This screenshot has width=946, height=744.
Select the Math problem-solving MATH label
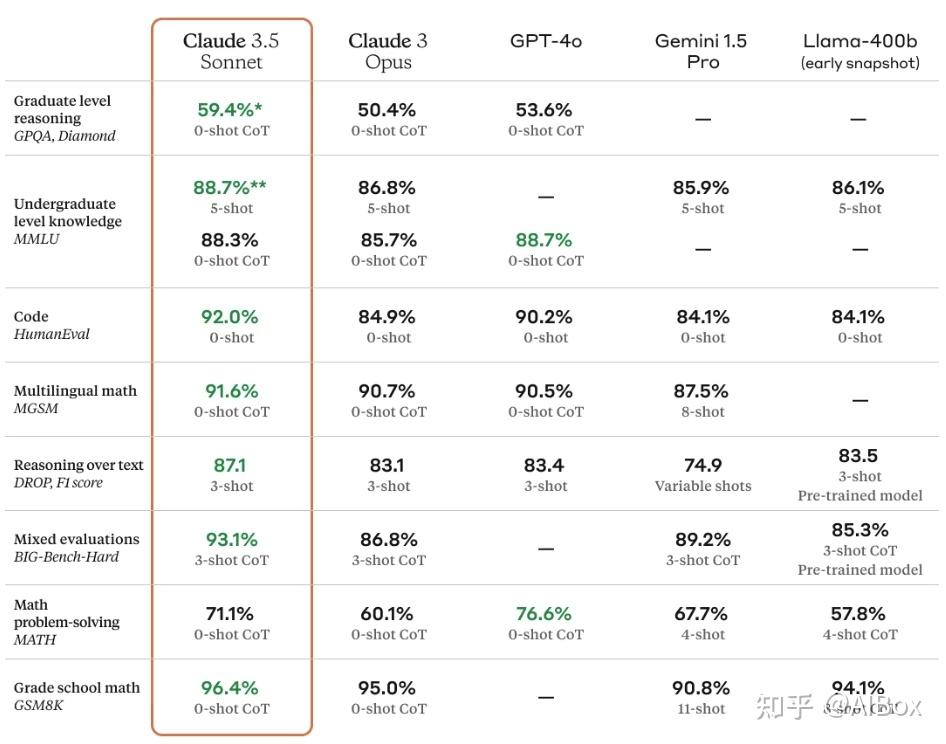pos(66,622)
